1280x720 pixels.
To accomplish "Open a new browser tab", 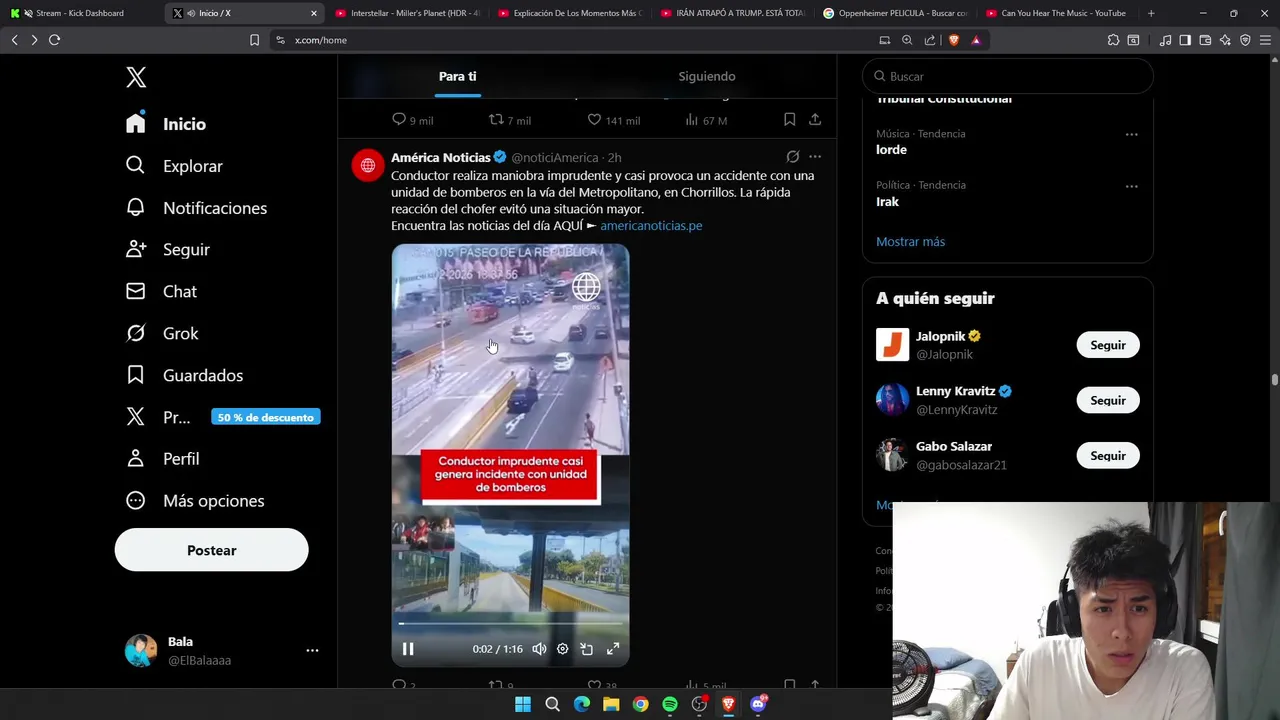I will click(x=1151, y=13).
